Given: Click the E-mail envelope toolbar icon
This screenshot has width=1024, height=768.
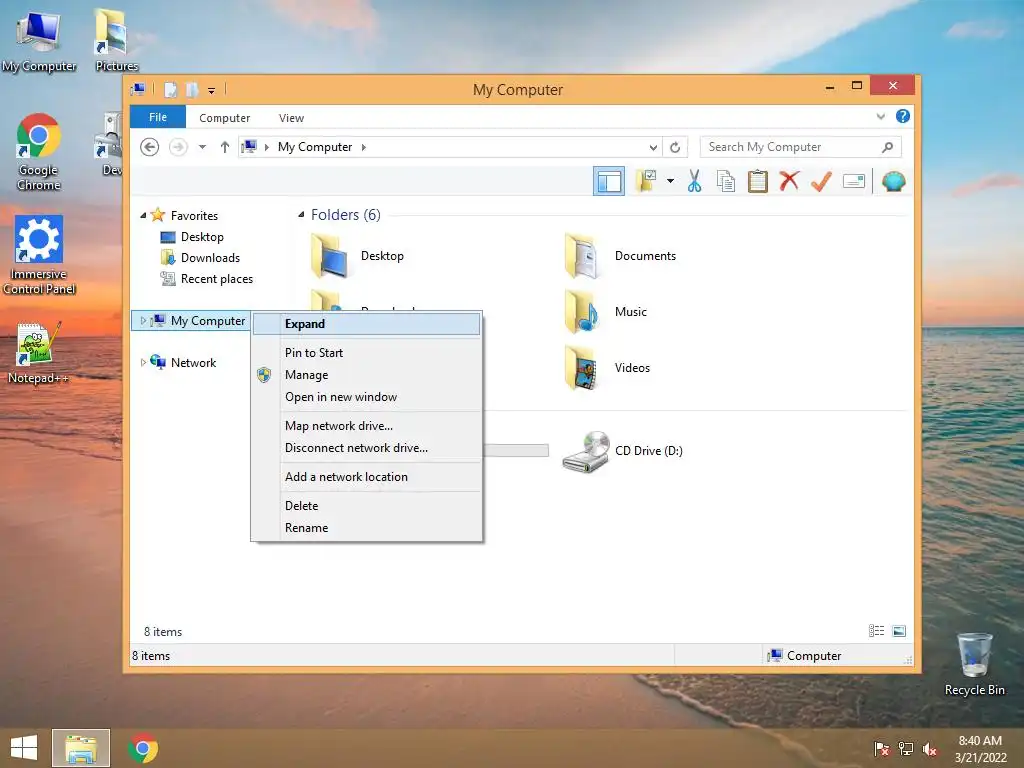Looking at the screenshot, I should click(854, 181).
